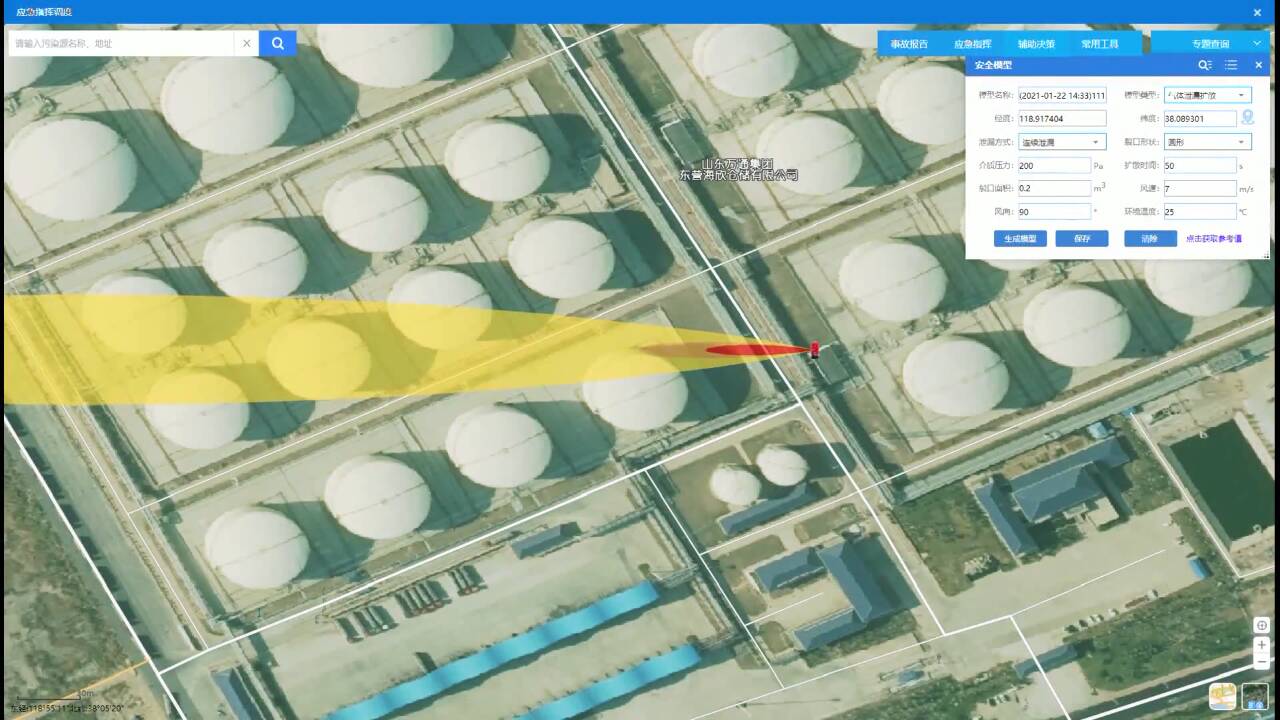Open the 连续泄漏 leak mode dropdown
The height and width of the screenshot is (720, 1280).
(1062, 142)
